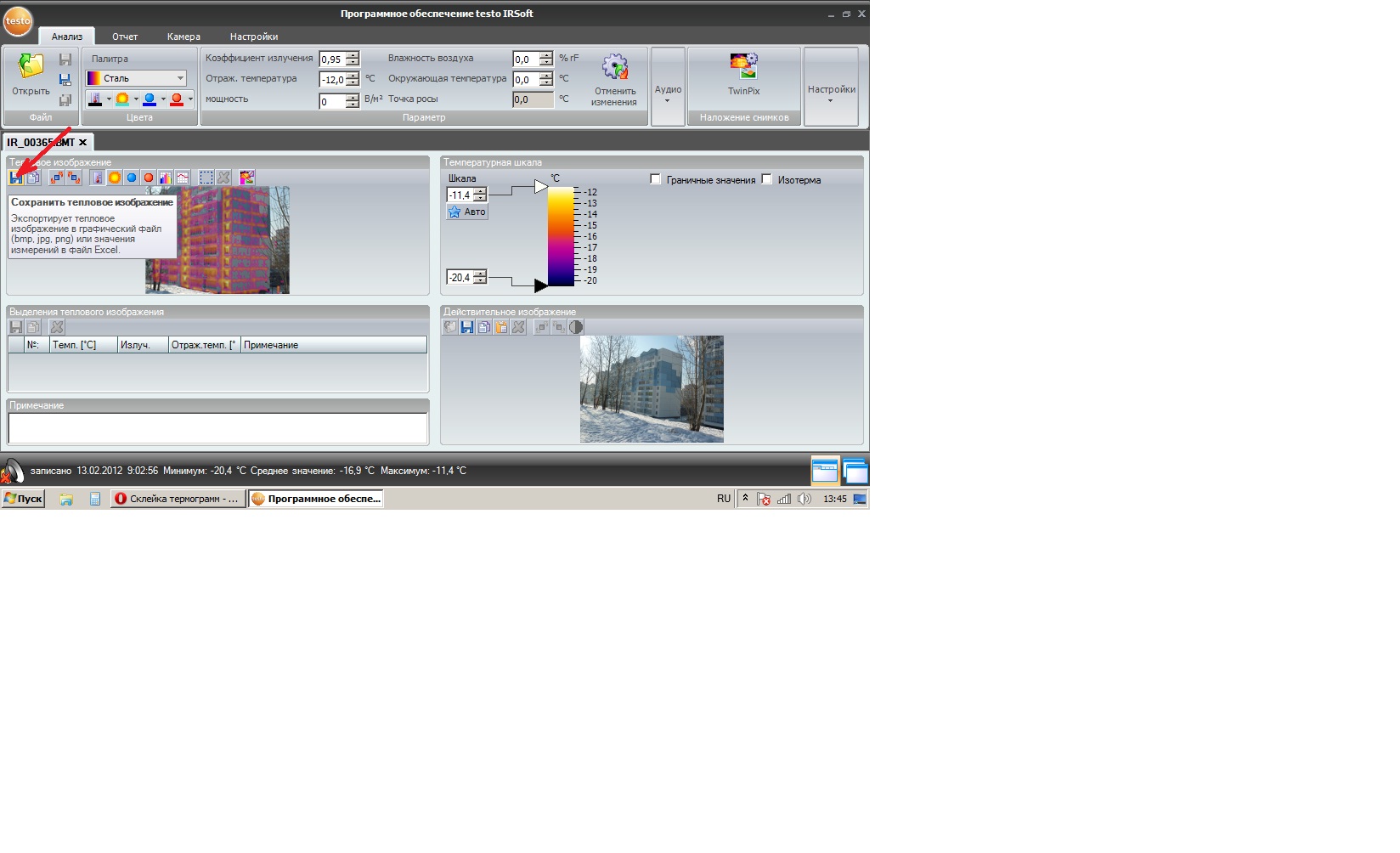
Task: Click the rectangular selection tool icon
Action: [x=206, y=178]
